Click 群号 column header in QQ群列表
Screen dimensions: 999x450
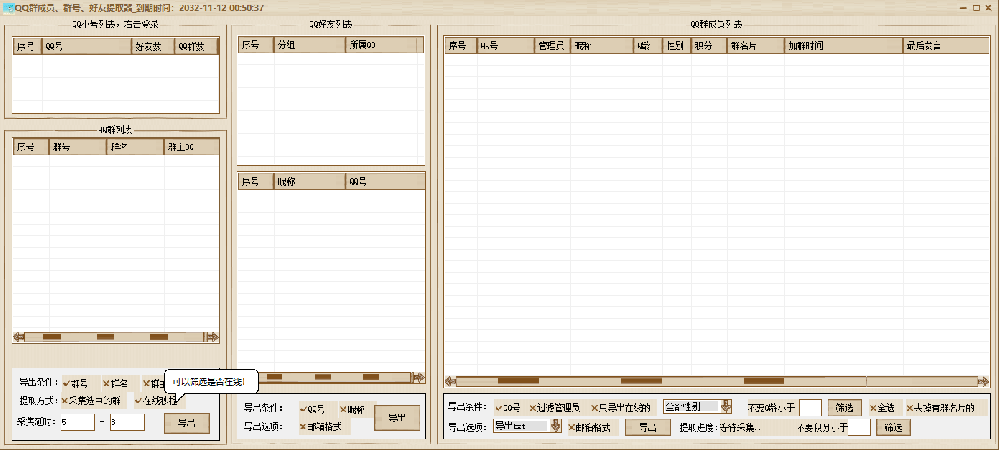click(77, 147)
